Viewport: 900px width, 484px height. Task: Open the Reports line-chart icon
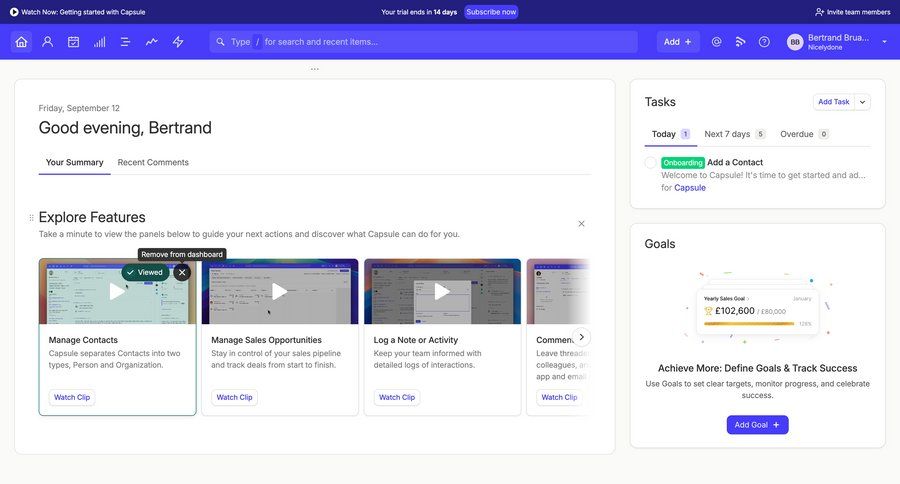tap(151, 42)
